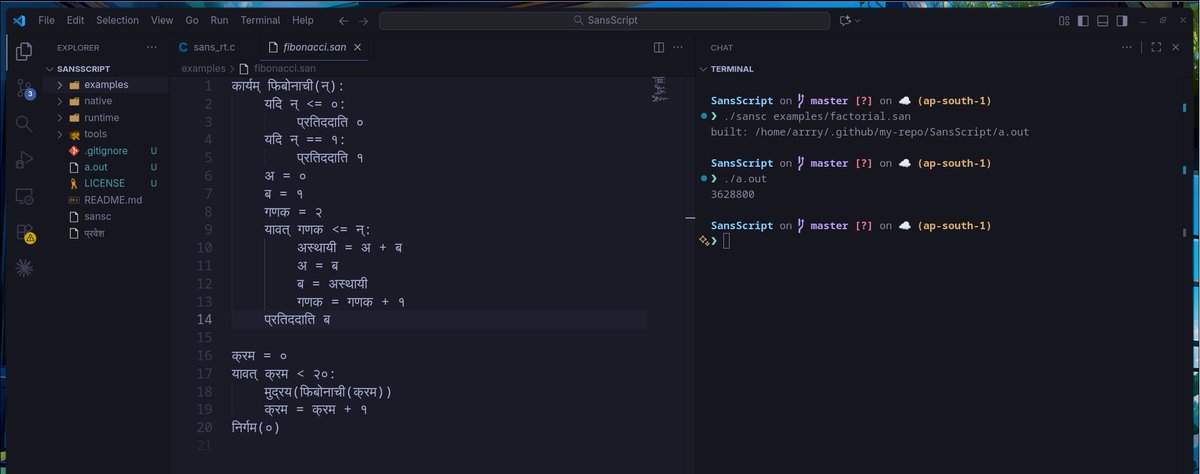The width and height of the screenshot is (1200, 474).
Task: Open the Terminal menu
Action: click(260, 20)
